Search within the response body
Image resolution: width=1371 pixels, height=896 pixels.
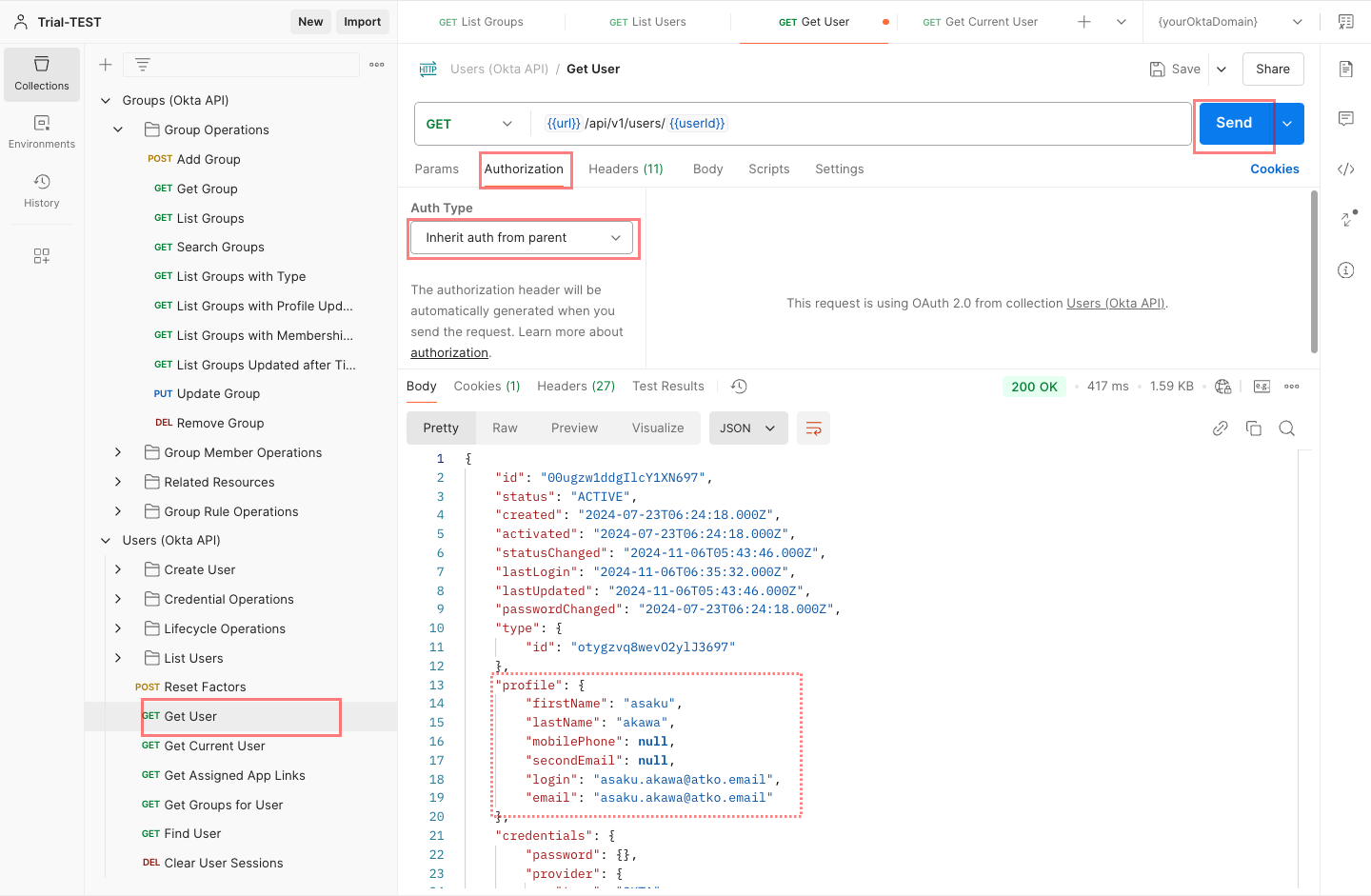(1287, 428)
